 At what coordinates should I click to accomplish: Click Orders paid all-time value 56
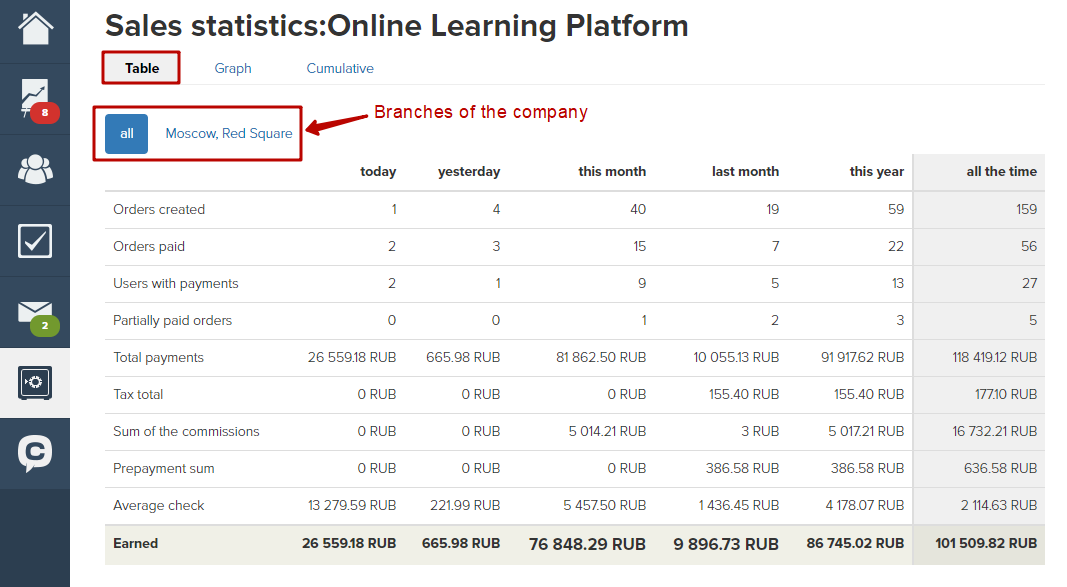click(x=1029, y=246)
